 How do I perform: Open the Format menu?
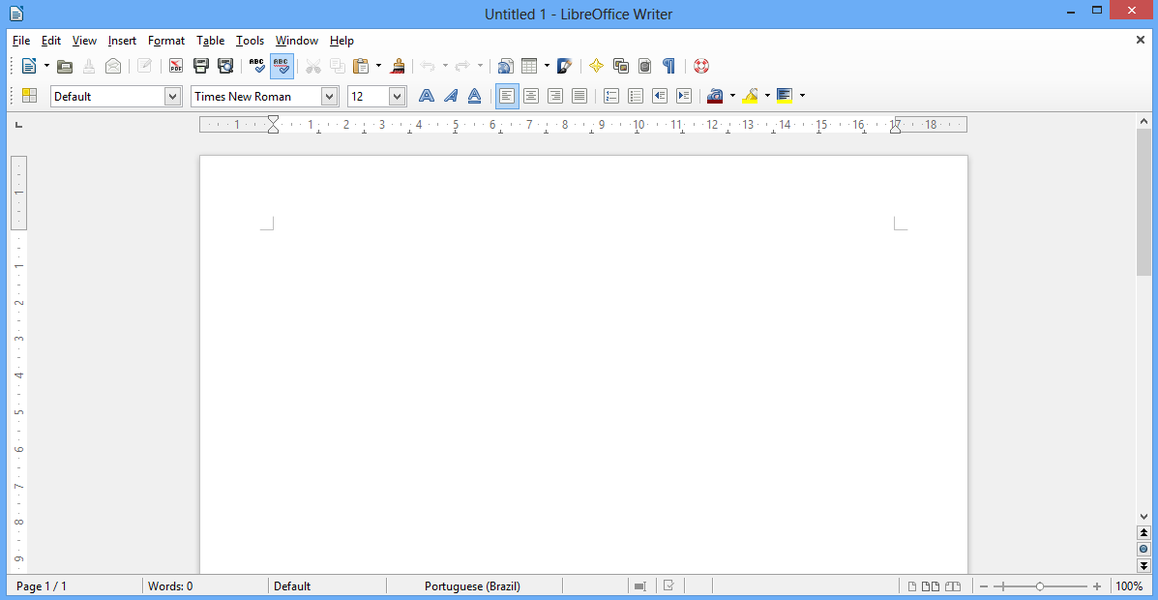(x=166, y=41)
